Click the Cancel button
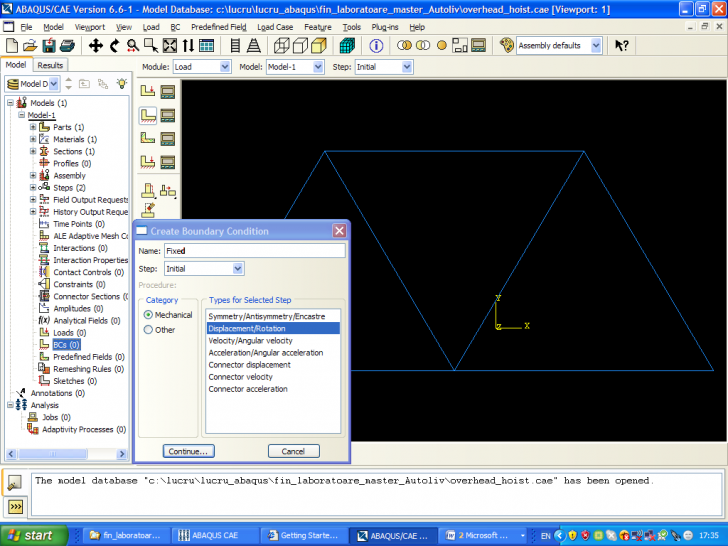 coord(293,451)
